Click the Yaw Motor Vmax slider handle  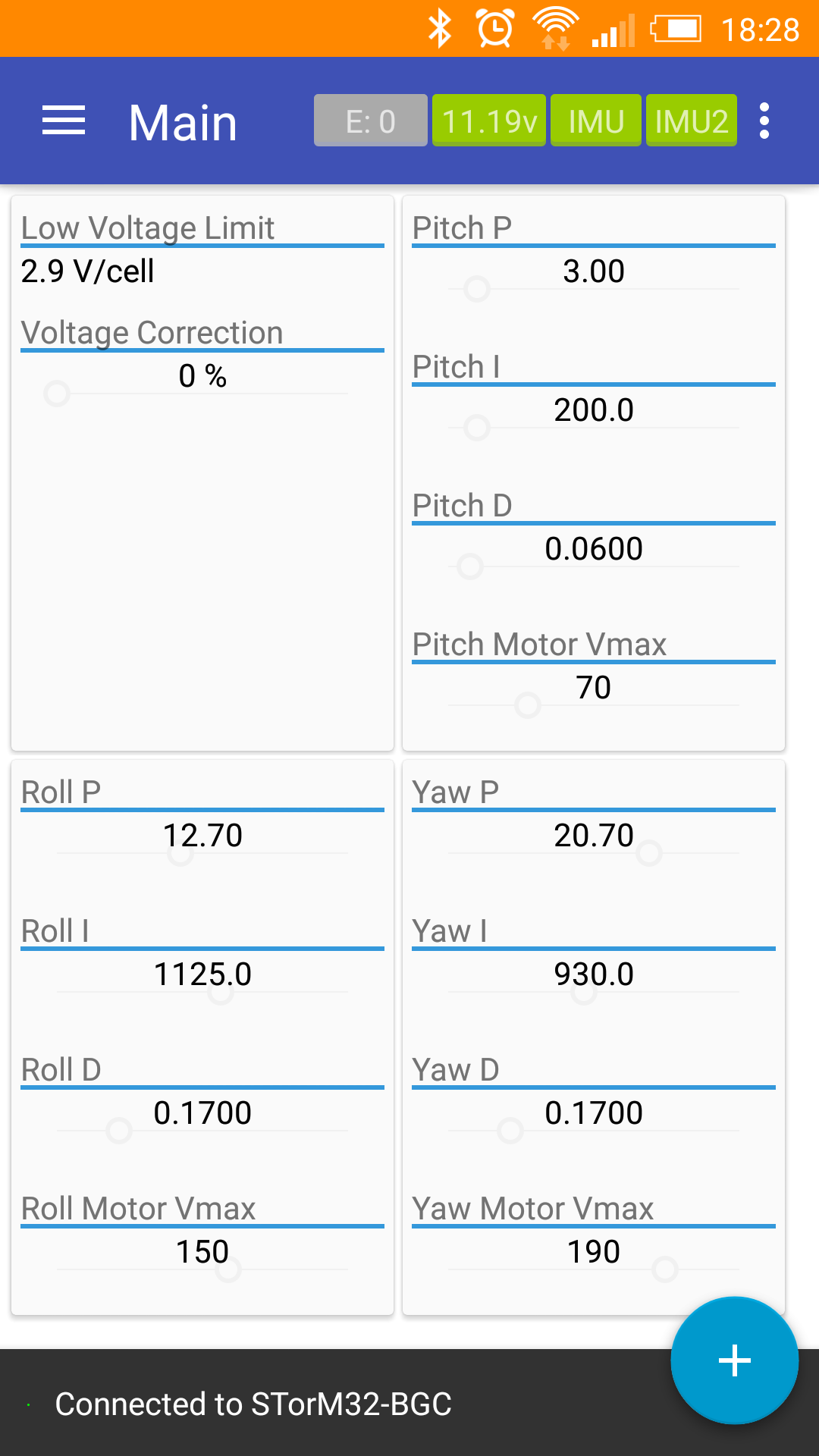coord(665,1269)
